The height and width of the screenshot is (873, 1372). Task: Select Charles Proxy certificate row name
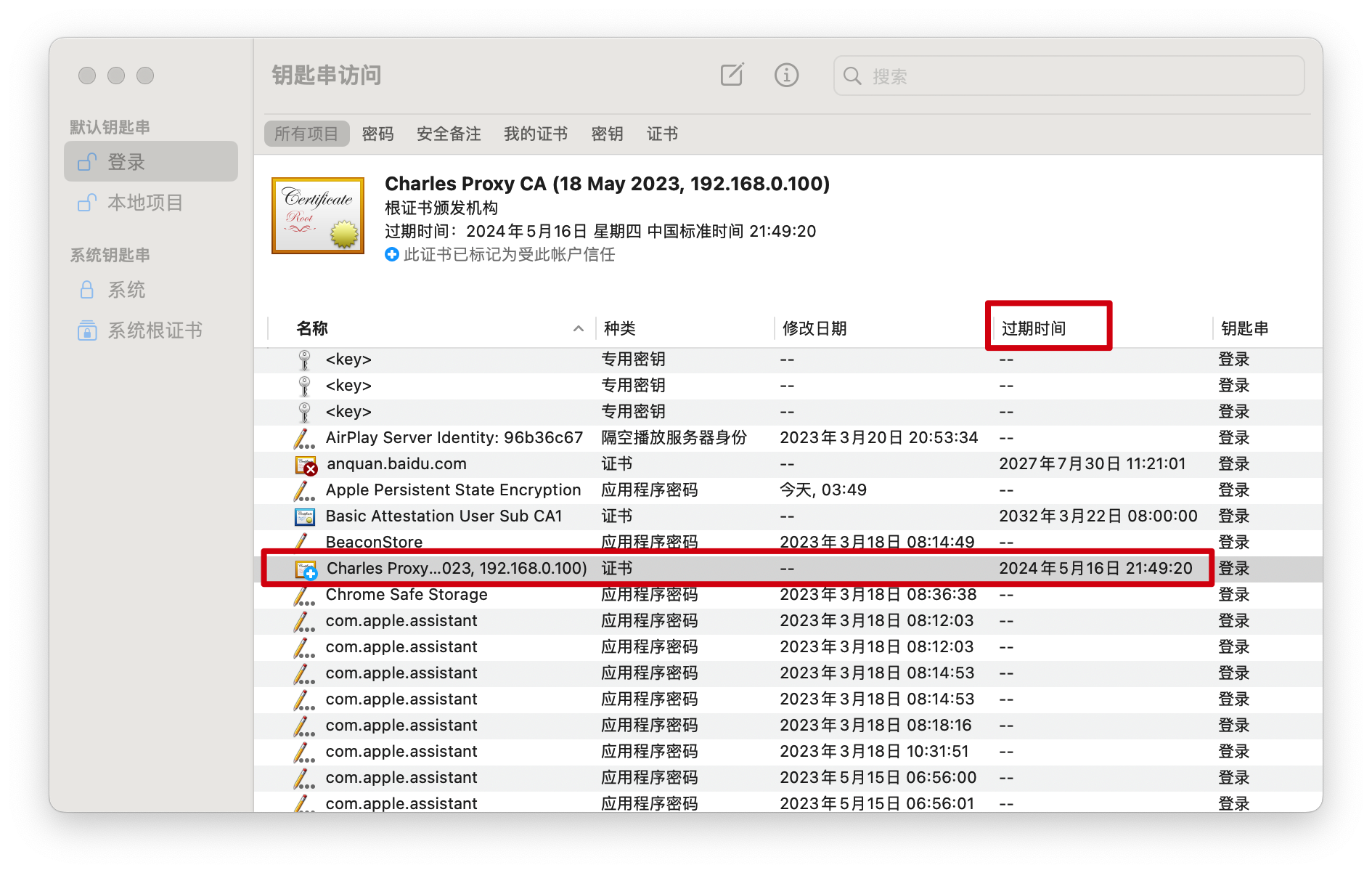pyautogui.click(x=457, y=568)
